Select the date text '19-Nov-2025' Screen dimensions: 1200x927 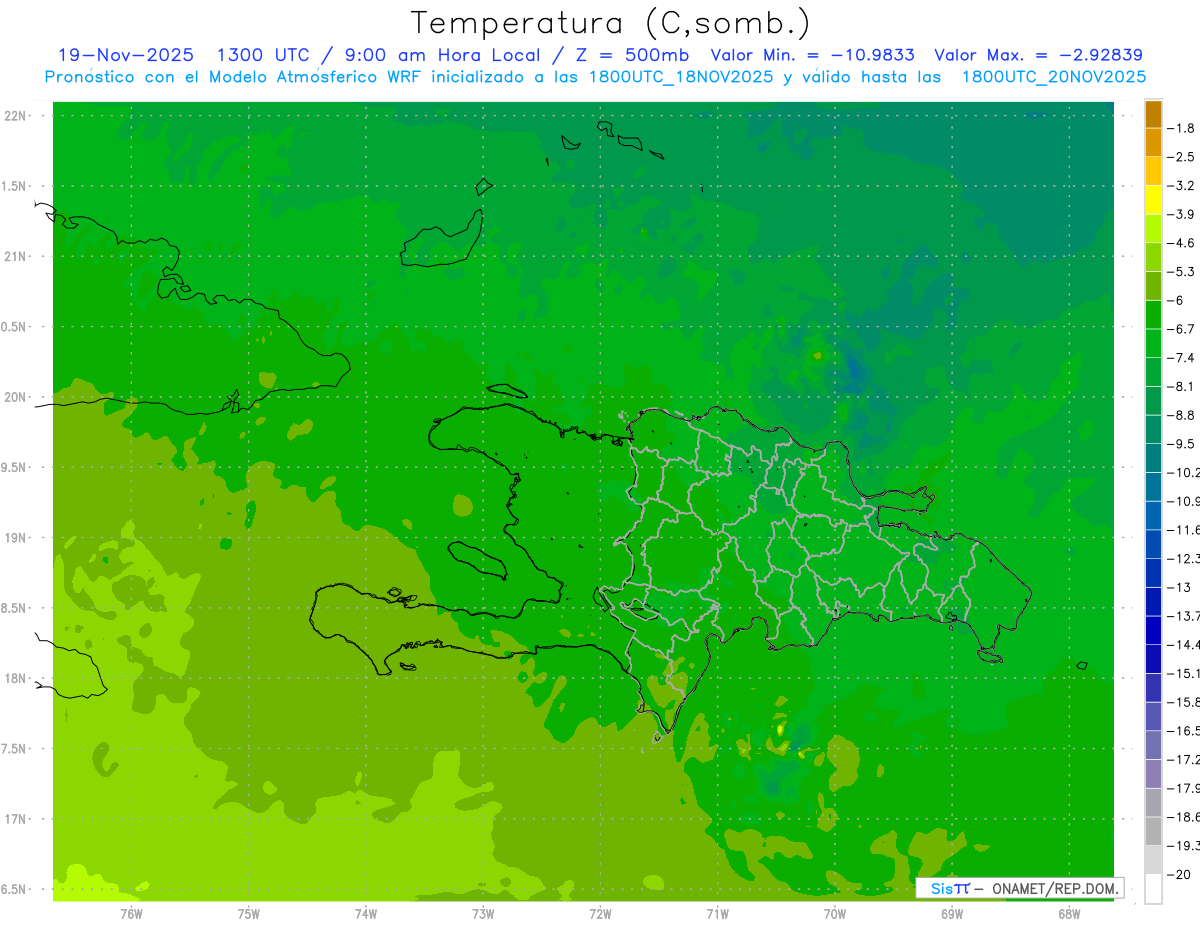[x=126, y=55]
